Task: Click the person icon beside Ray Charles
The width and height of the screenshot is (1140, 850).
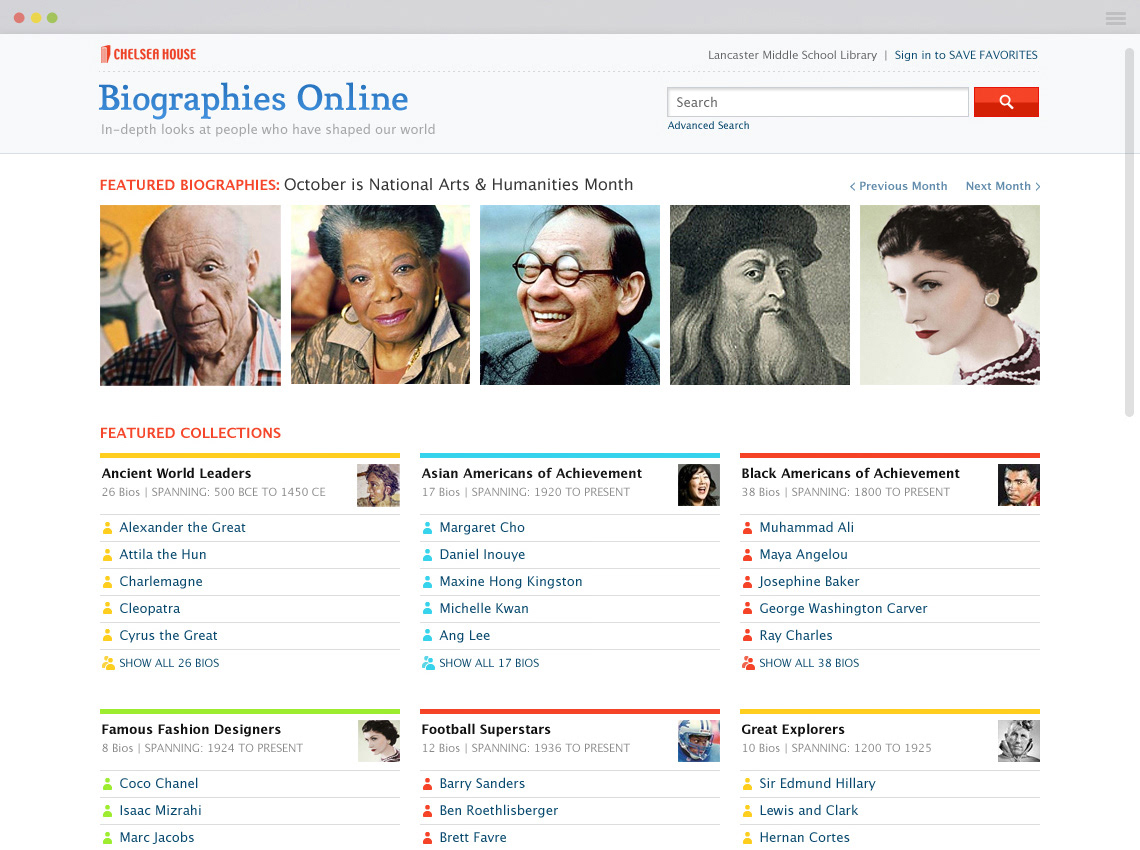Action: tap(747, 636)
